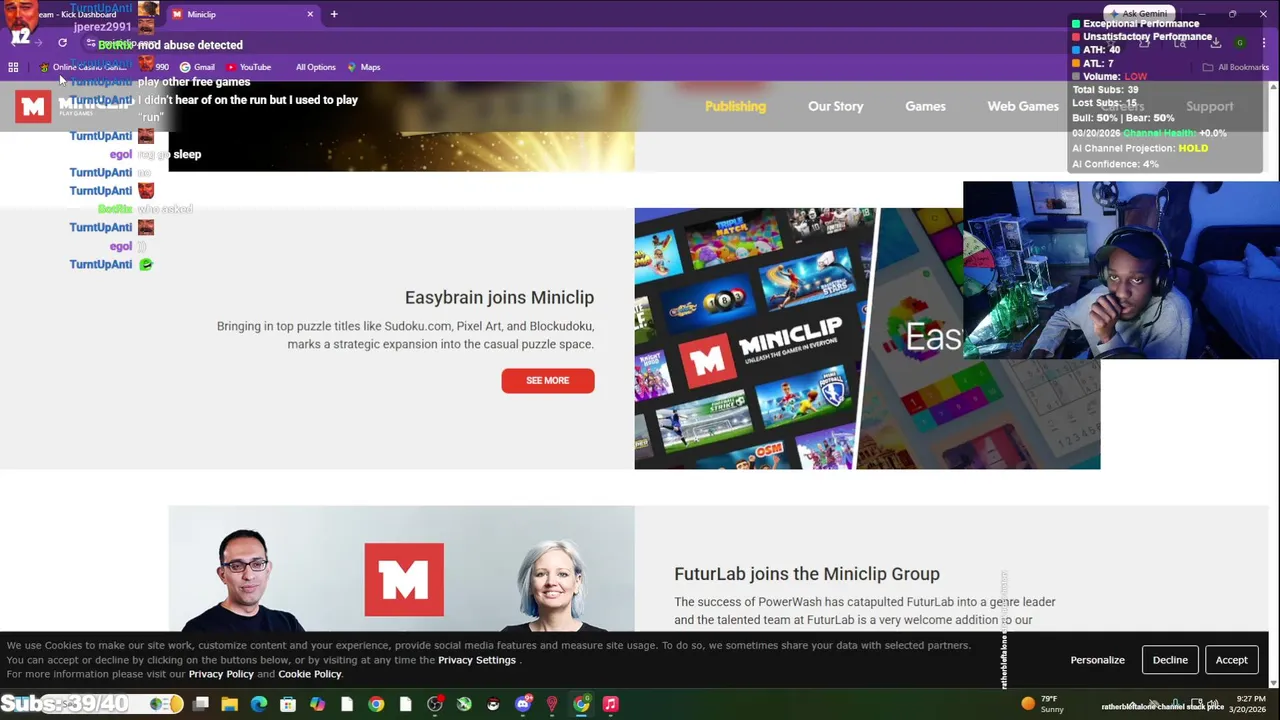Open the Chrome three-dot menu
Image resolution: width=1280 pixels, height=720 pixels.
pos(1264,43)
